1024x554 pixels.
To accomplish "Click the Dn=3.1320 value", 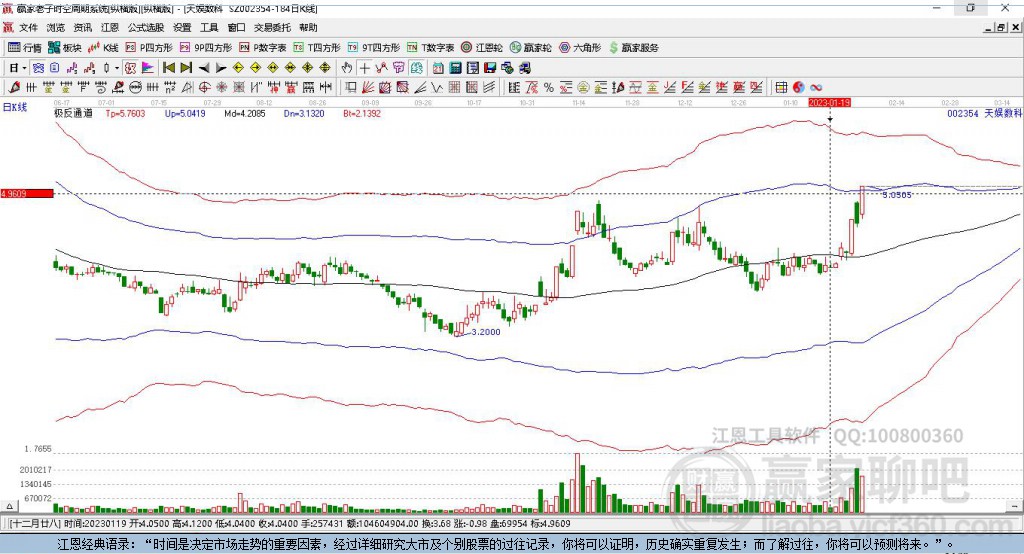I will pyautogui.click(x=304, y=114).
